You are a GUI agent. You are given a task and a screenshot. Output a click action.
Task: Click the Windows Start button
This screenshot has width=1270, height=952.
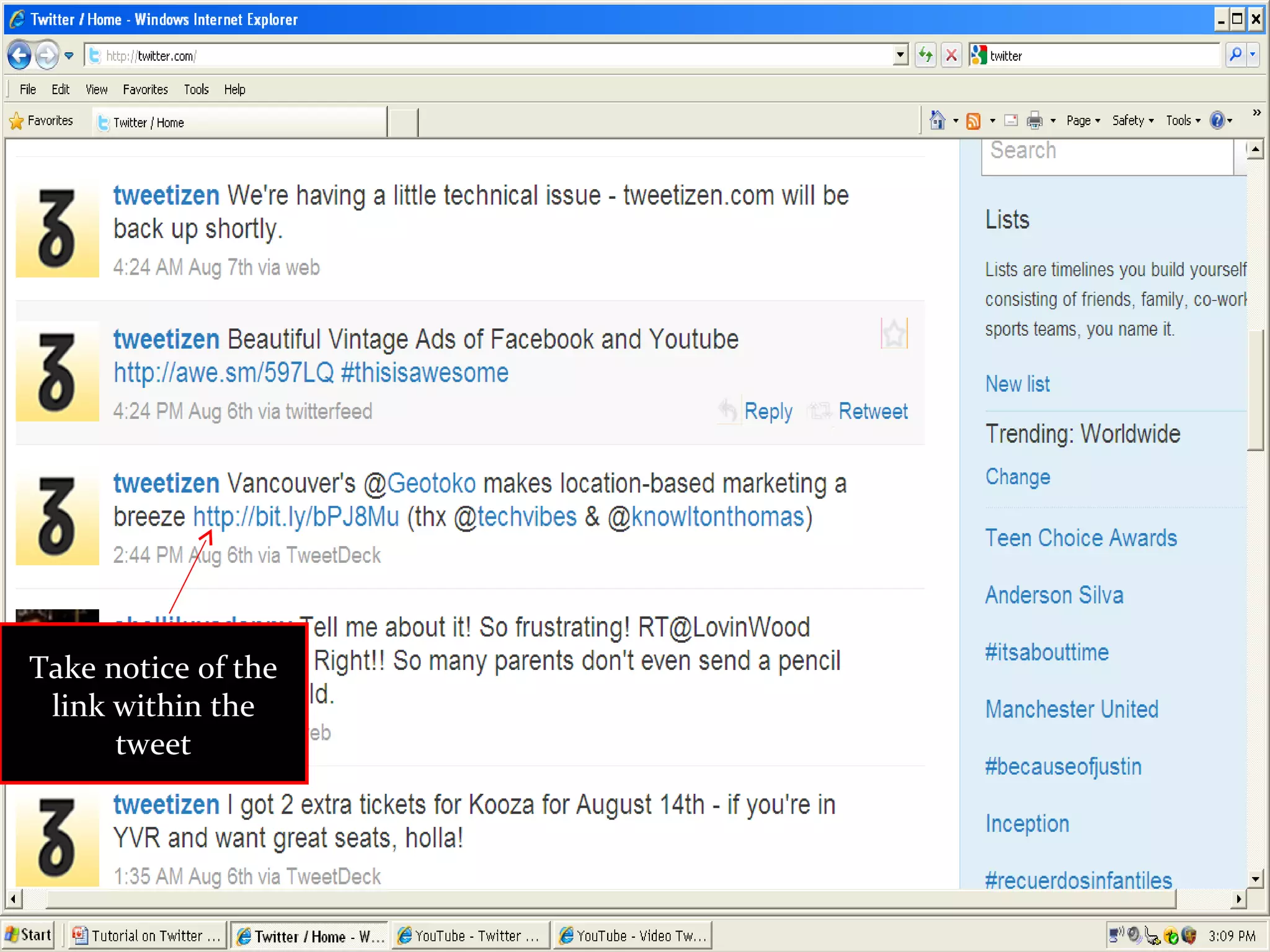[28, 935]
